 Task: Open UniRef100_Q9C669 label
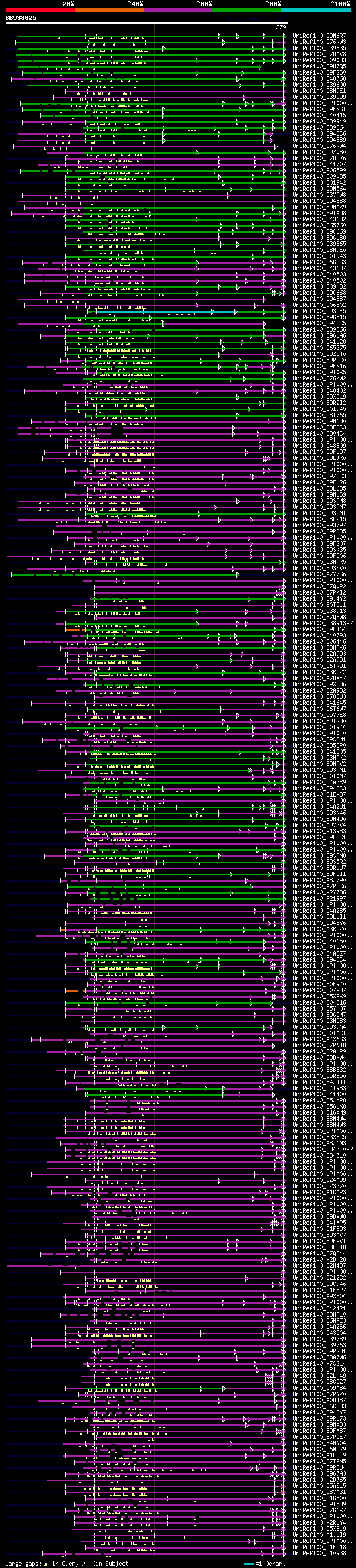tap(319, 231)
